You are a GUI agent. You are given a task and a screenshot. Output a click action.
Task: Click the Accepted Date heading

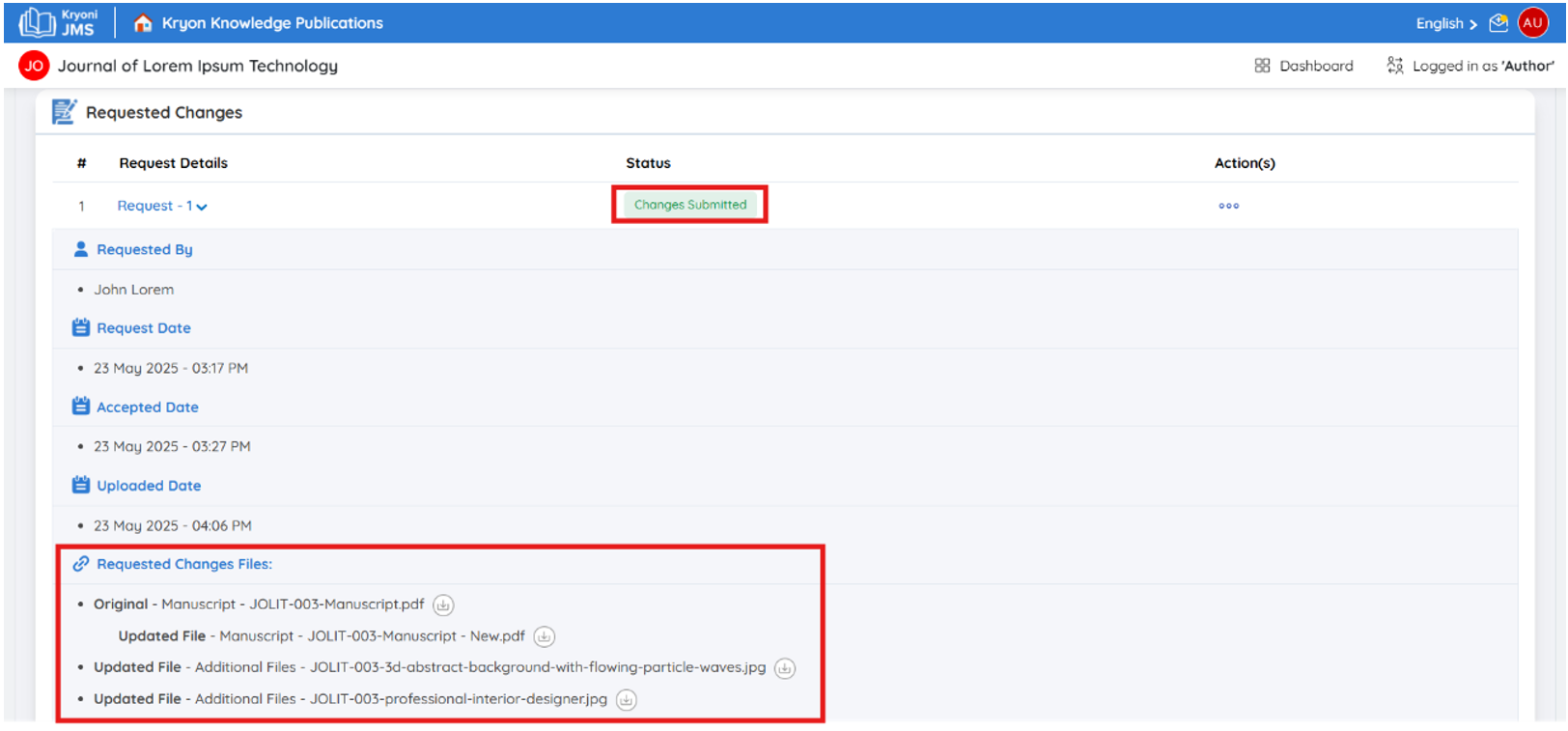tap(148, 408)
